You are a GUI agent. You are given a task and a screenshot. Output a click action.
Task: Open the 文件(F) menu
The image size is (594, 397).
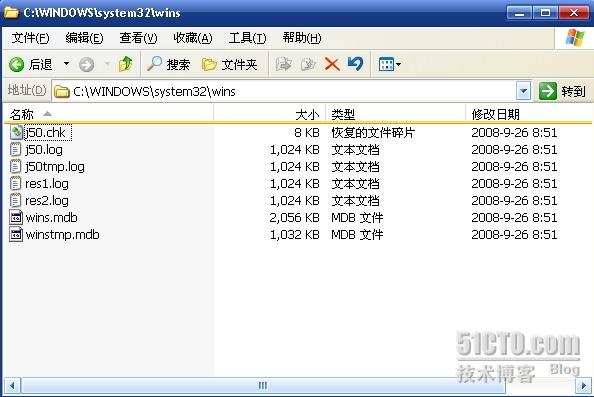tap(30, 38)
